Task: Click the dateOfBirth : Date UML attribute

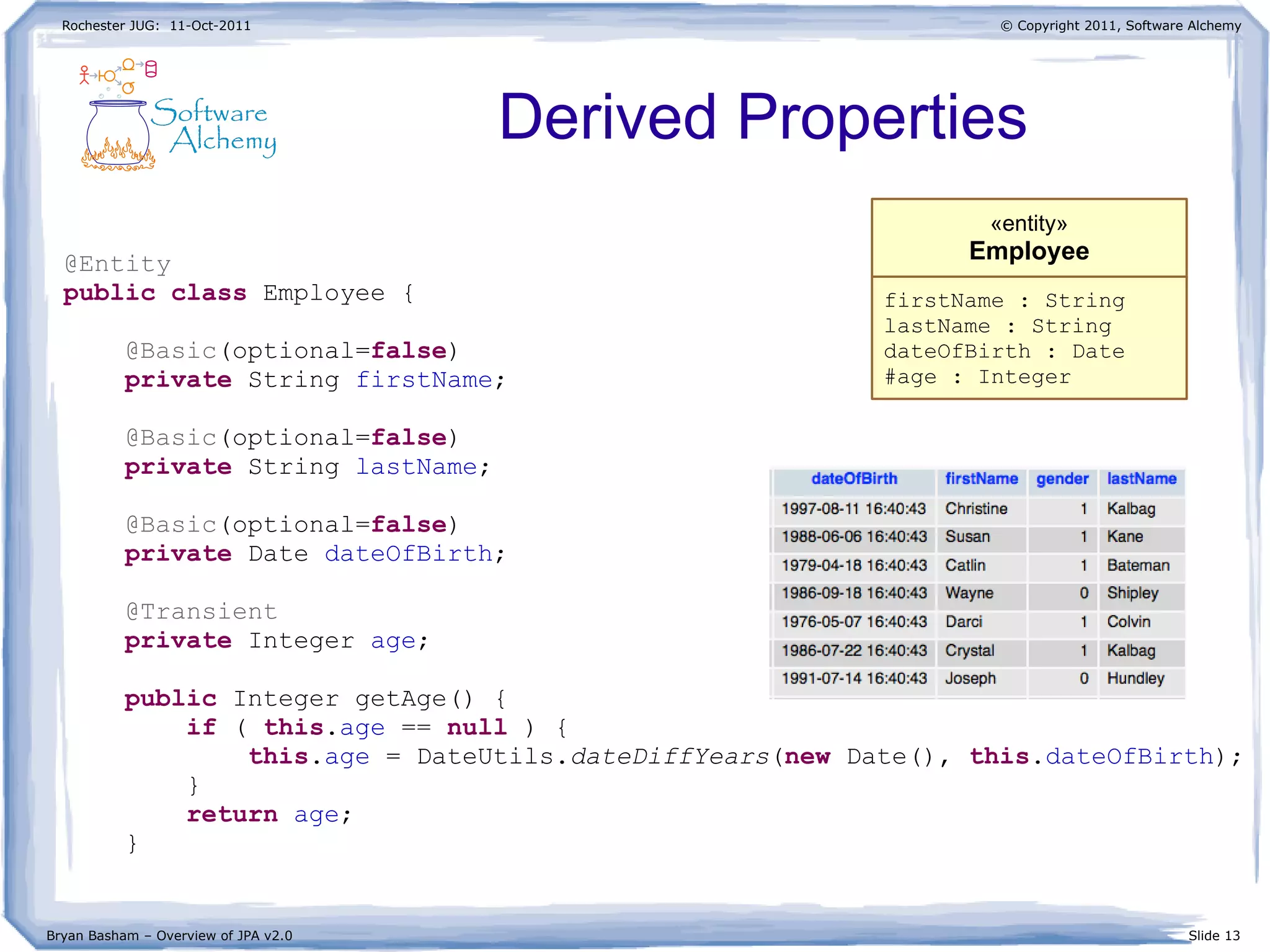Action: (x=1003, y=352)
